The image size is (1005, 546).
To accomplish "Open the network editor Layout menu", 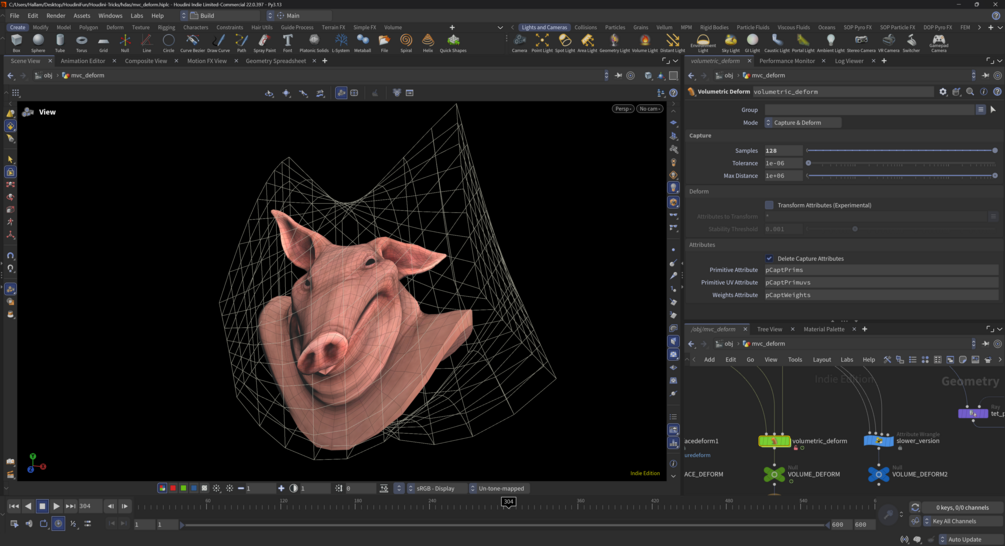I will 822,360.
